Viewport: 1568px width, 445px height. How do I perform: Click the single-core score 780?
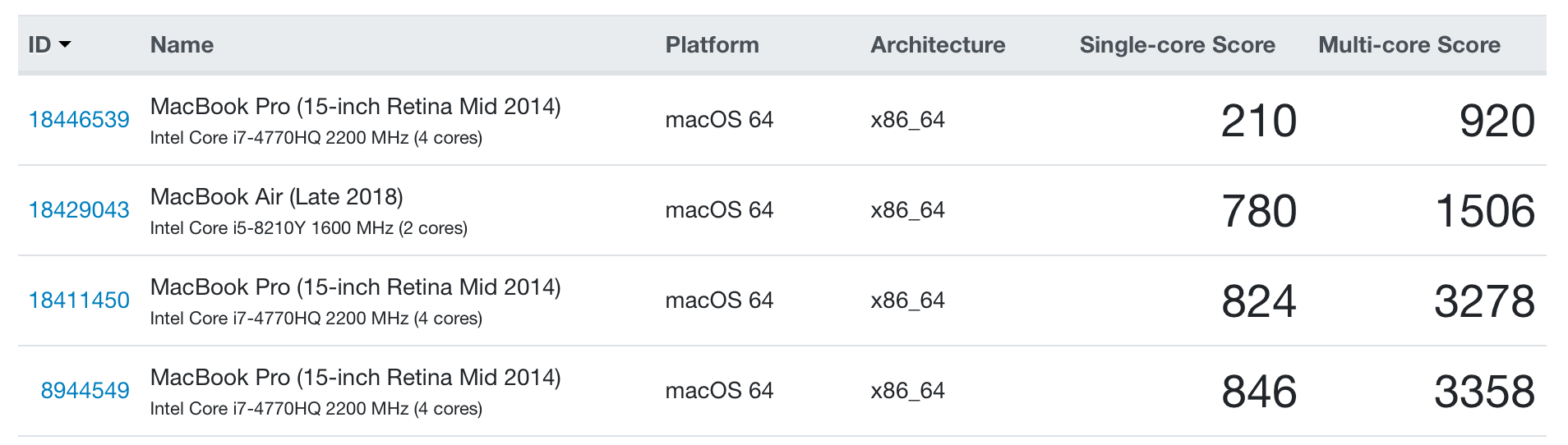coord(1258,211)
